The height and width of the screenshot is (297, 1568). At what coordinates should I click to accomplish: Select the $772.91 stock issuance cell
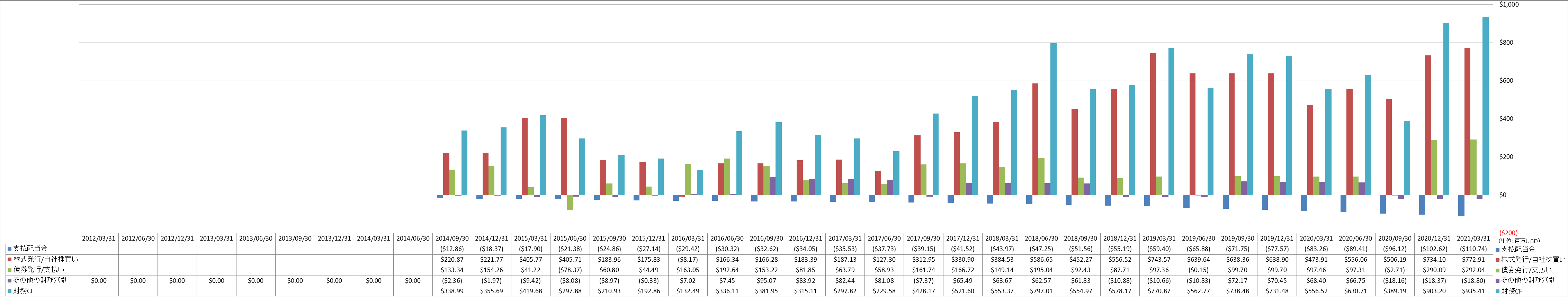[1473, 260]
